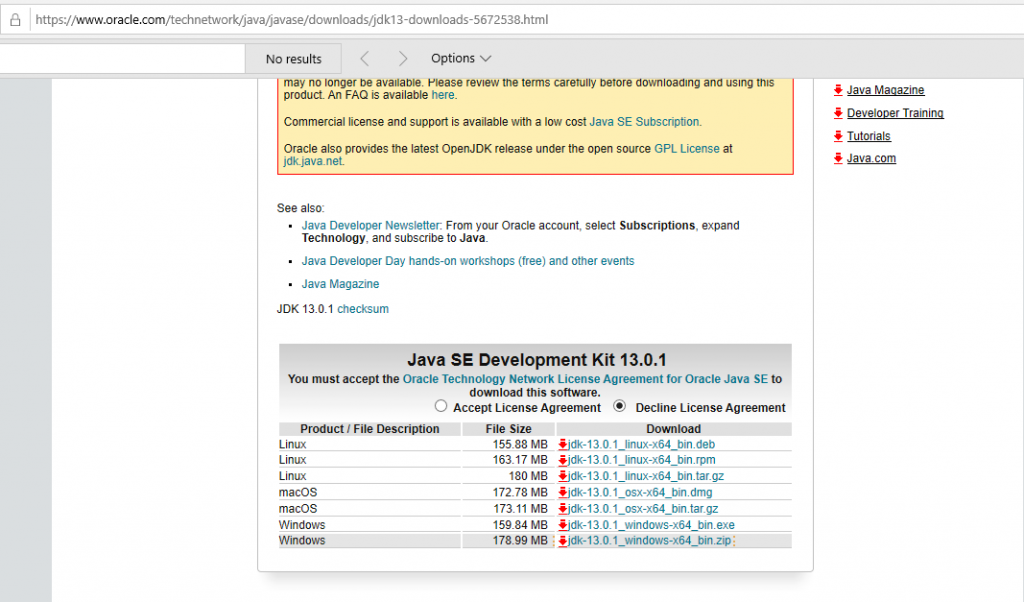Click red download icon beside Developer Training

click(839, 113)
